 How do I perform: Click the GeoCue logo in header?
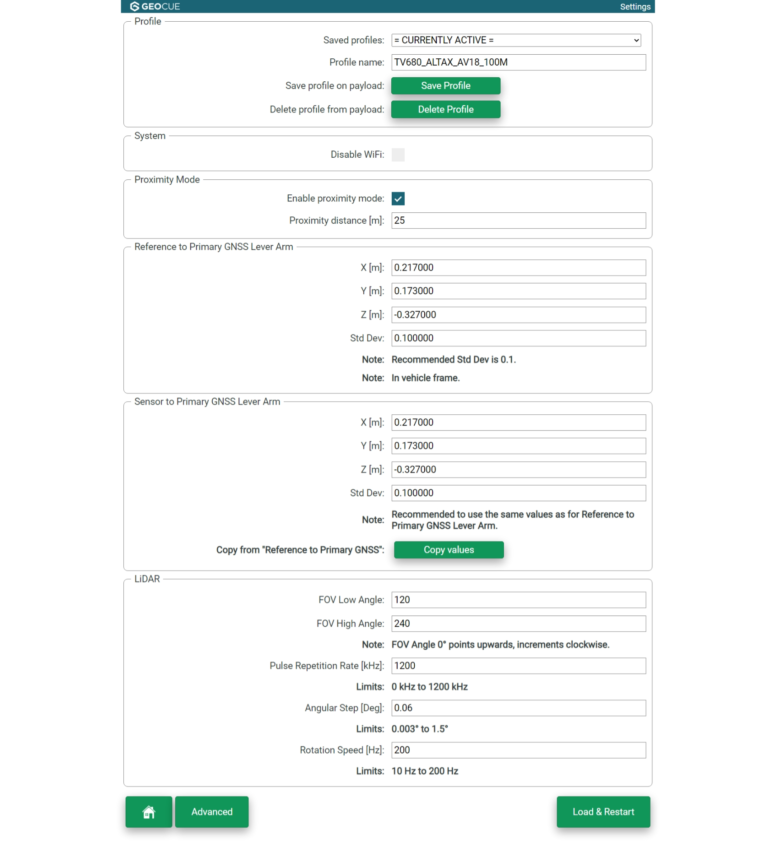click(155, 7)
